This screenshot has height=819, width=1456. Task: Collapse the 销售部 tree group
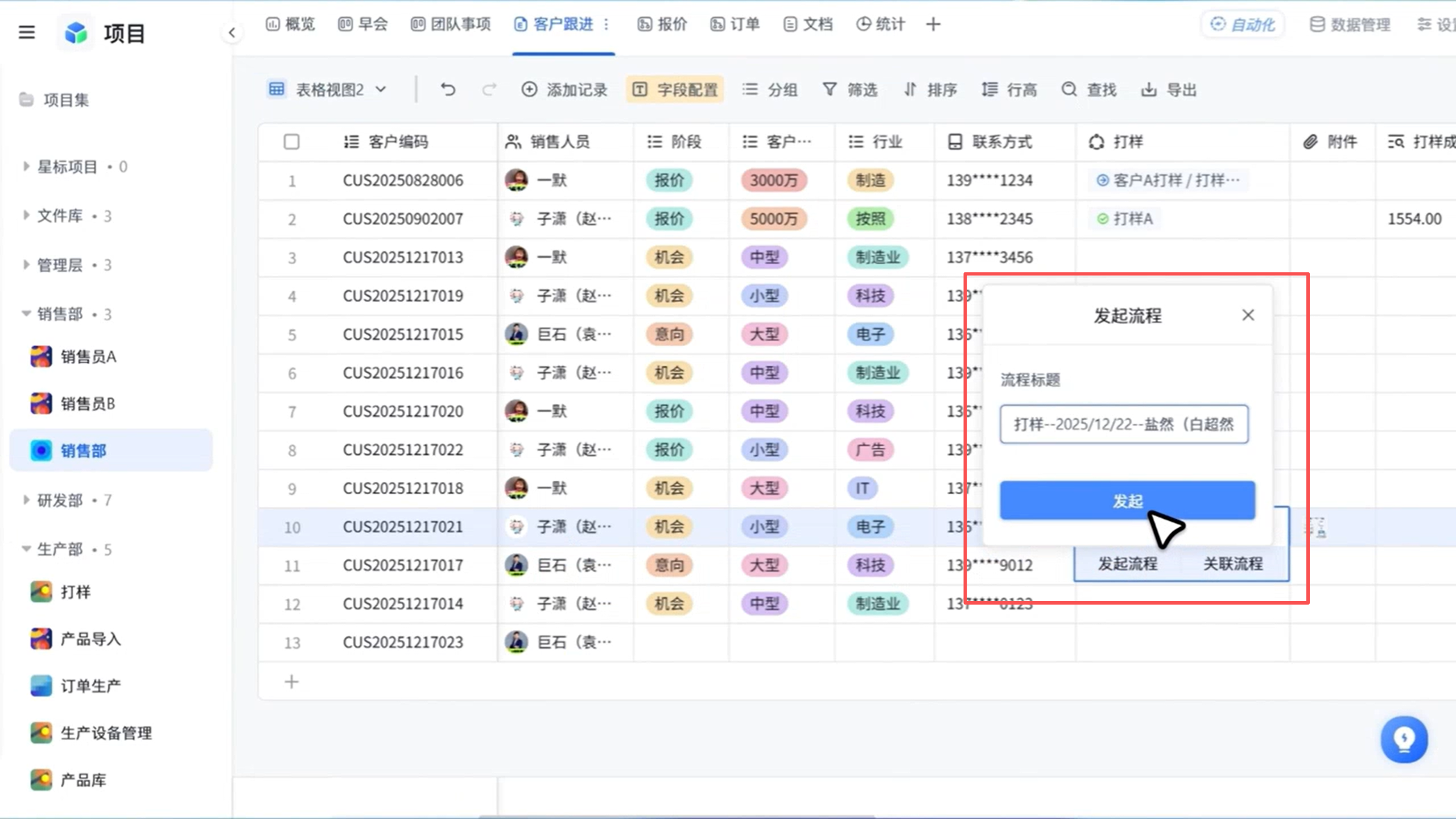click(26, 314)
